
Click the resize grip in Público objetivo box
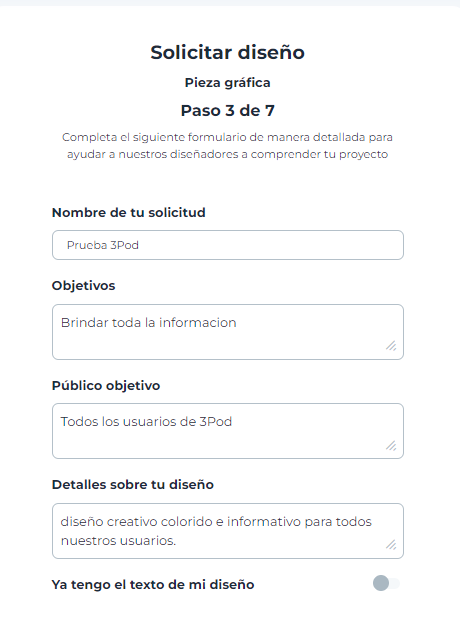point(391,445)
